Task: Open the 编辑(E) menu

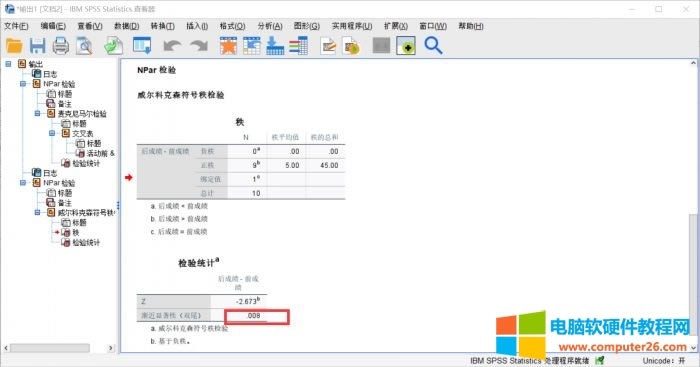Action: point(53,26)
